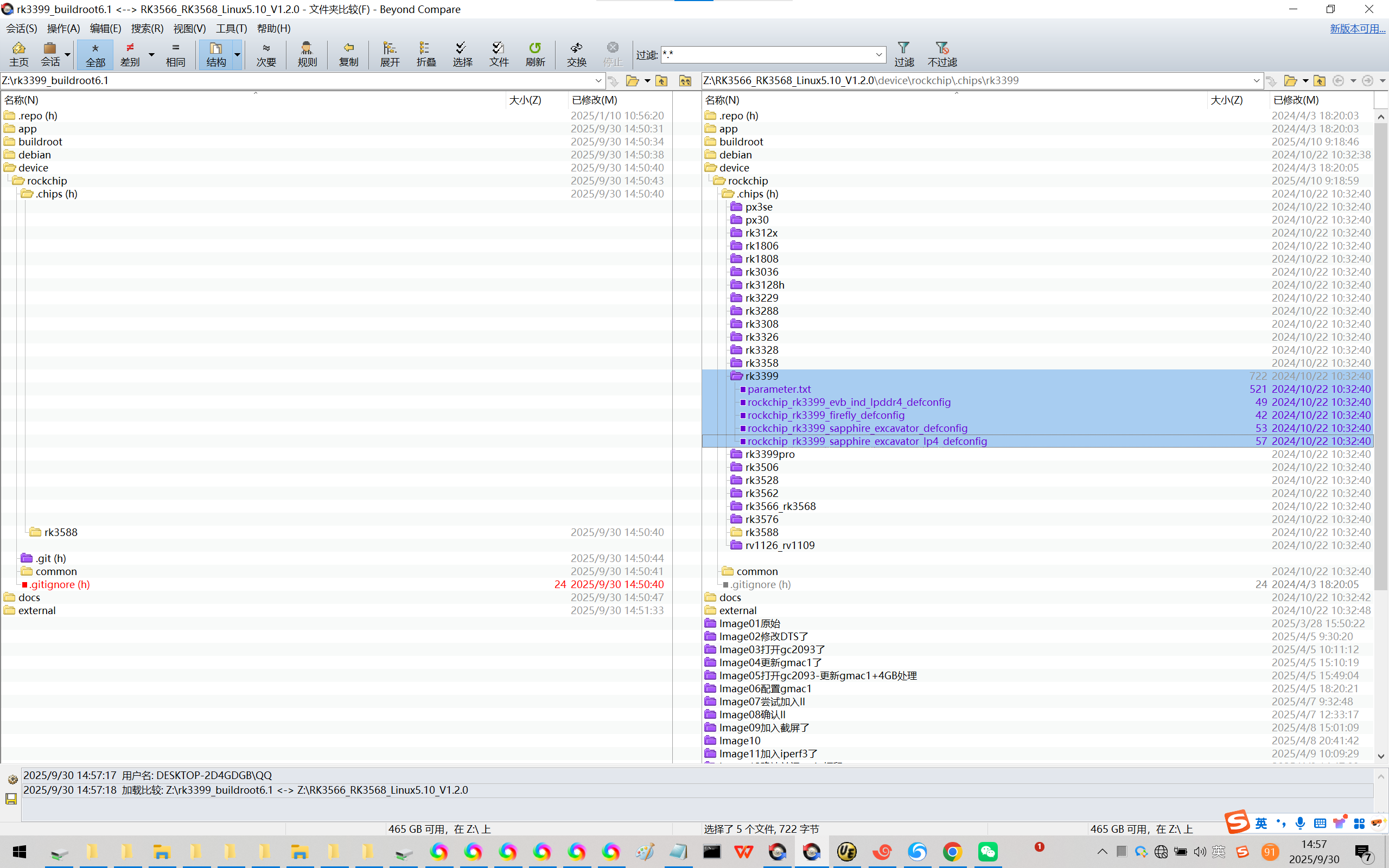
Task: Open the 过滤 filter combo box dropdown
Action: (x=878, y=55)
